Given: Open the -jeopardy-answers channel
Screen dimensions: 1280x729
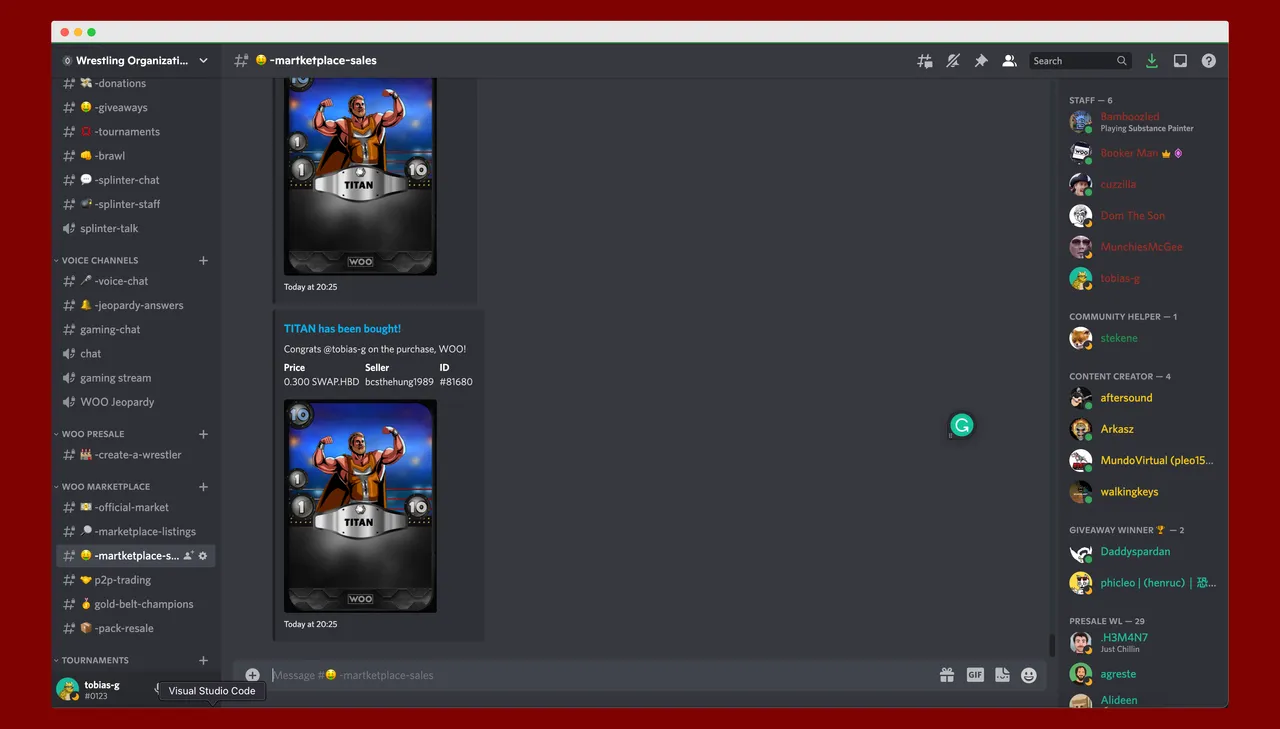Looking at the screenshot, I should [135, 305].
